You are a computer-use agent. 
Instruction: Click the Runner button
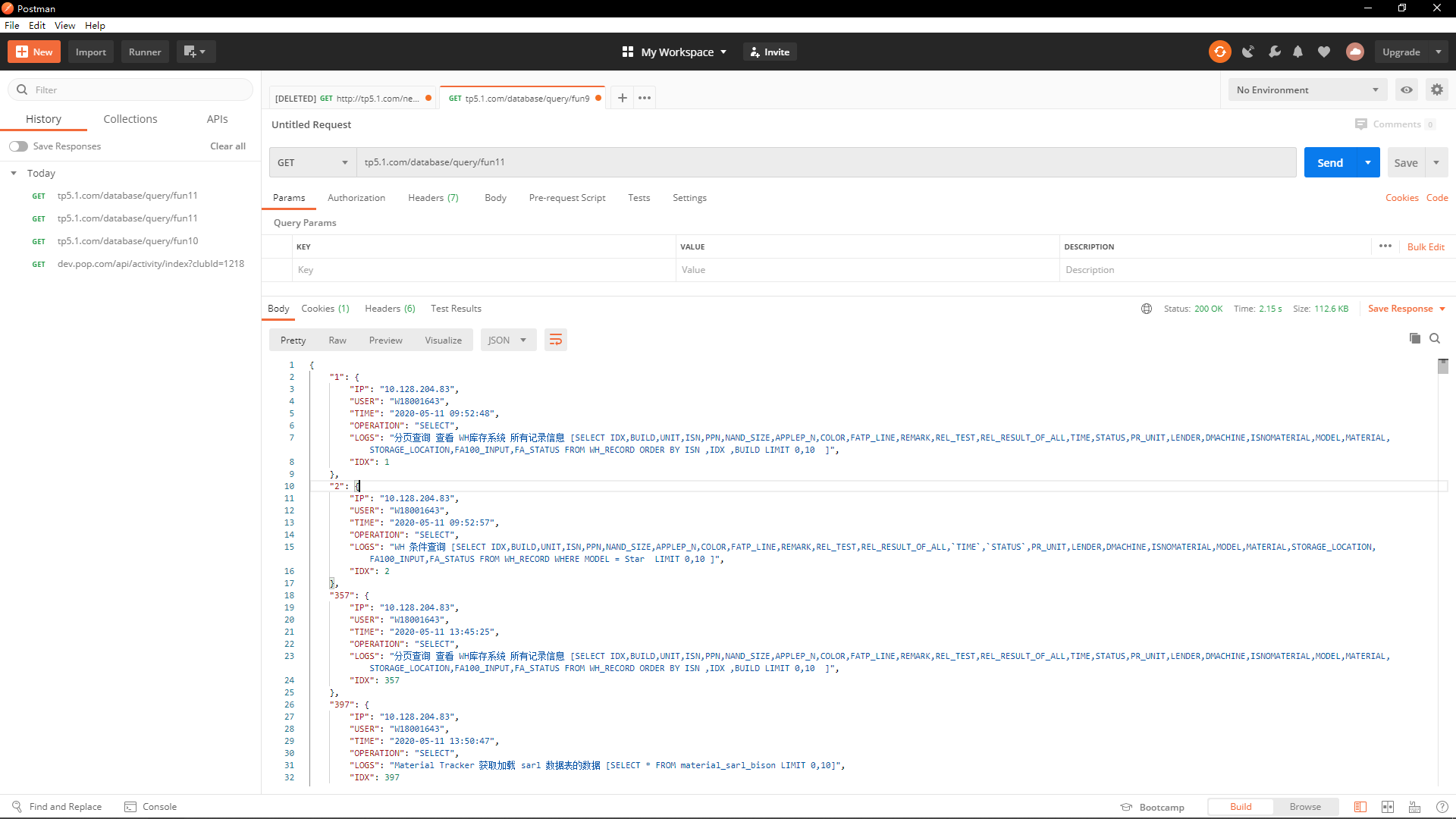145,52
